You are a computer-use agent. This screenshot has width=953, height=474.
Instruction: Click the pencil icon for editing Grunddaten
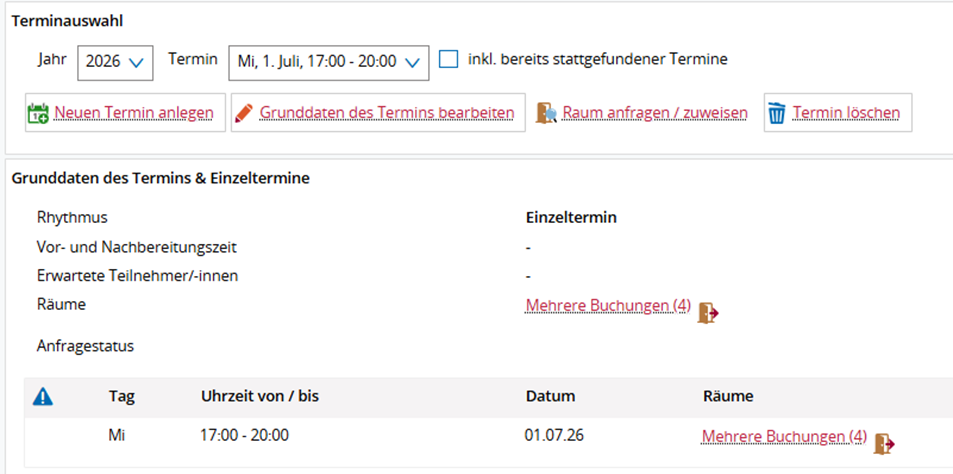243,113
